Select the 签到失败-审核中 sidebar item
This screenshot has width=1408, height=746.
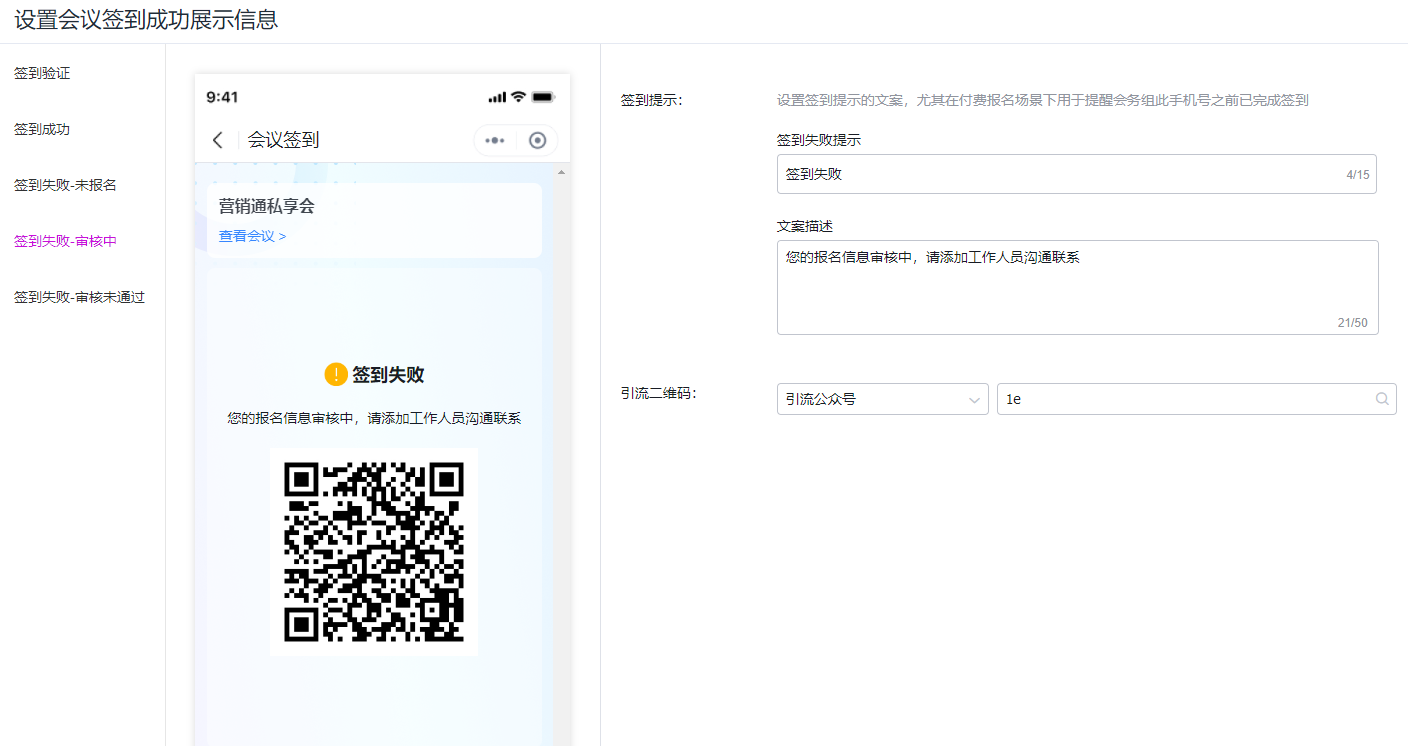point(65,241)
